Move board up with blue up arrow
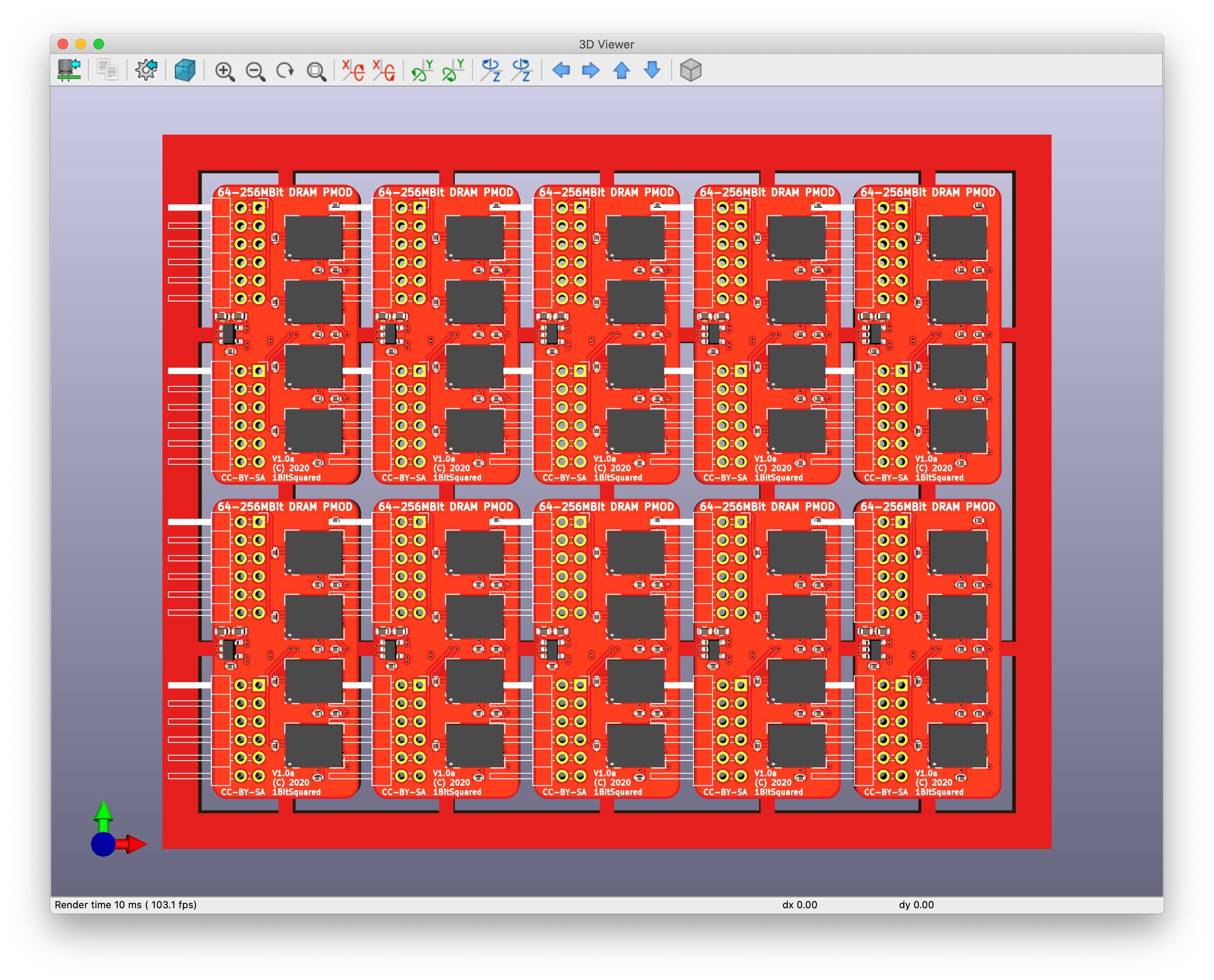The image size is (1214, 980). [621, 70]
